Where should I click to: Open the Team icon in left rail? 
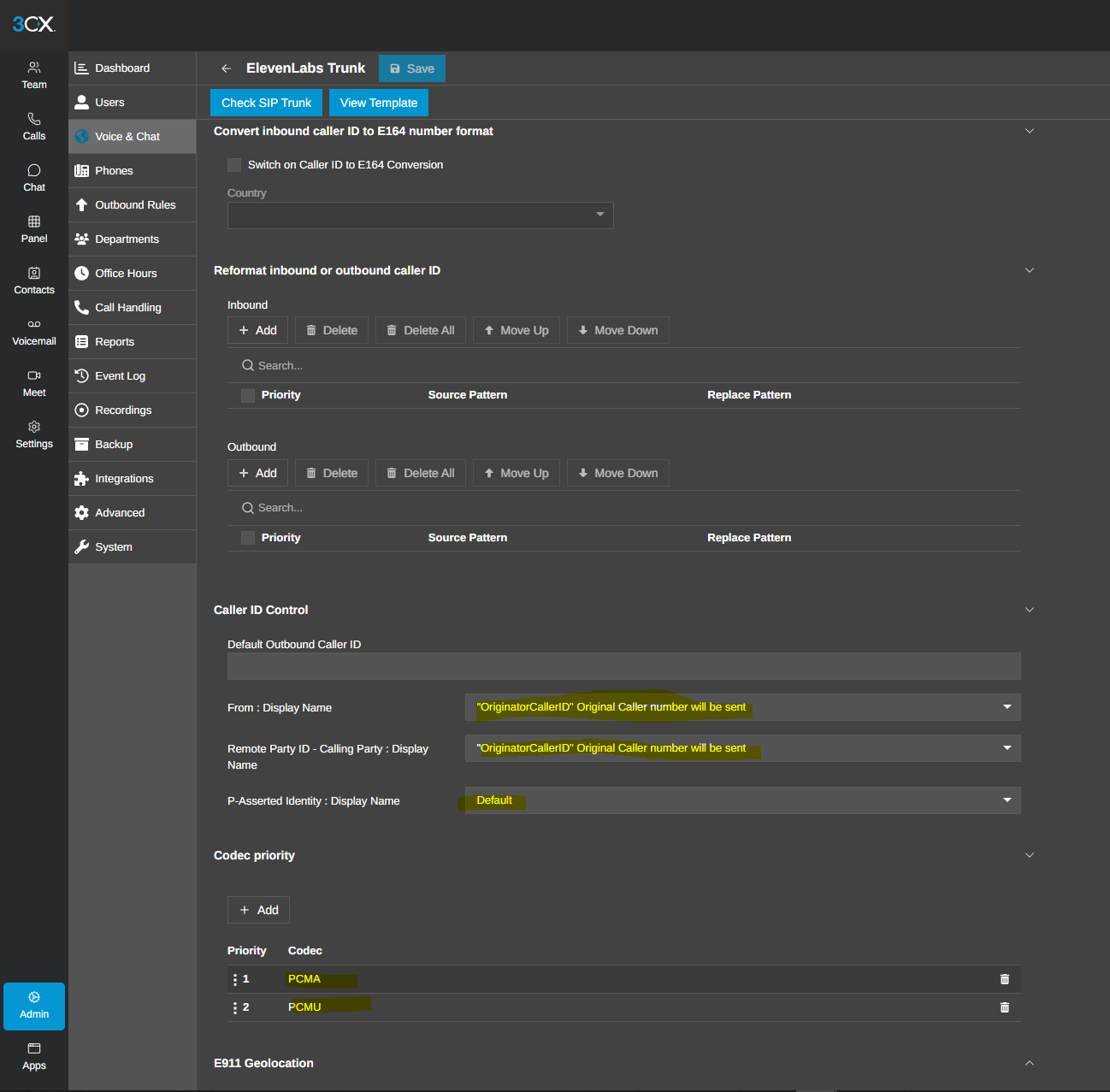[x=34, y=67]
